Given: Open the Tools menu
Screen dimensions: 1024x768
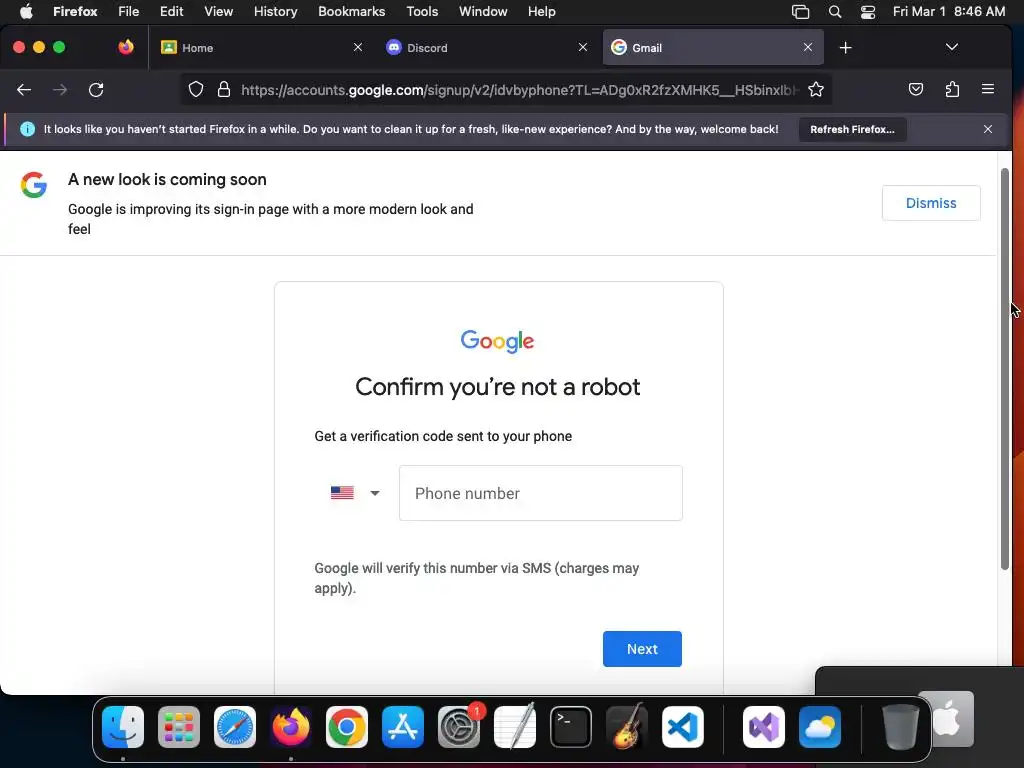Looking at the screenshot, I should pos(422,12).
